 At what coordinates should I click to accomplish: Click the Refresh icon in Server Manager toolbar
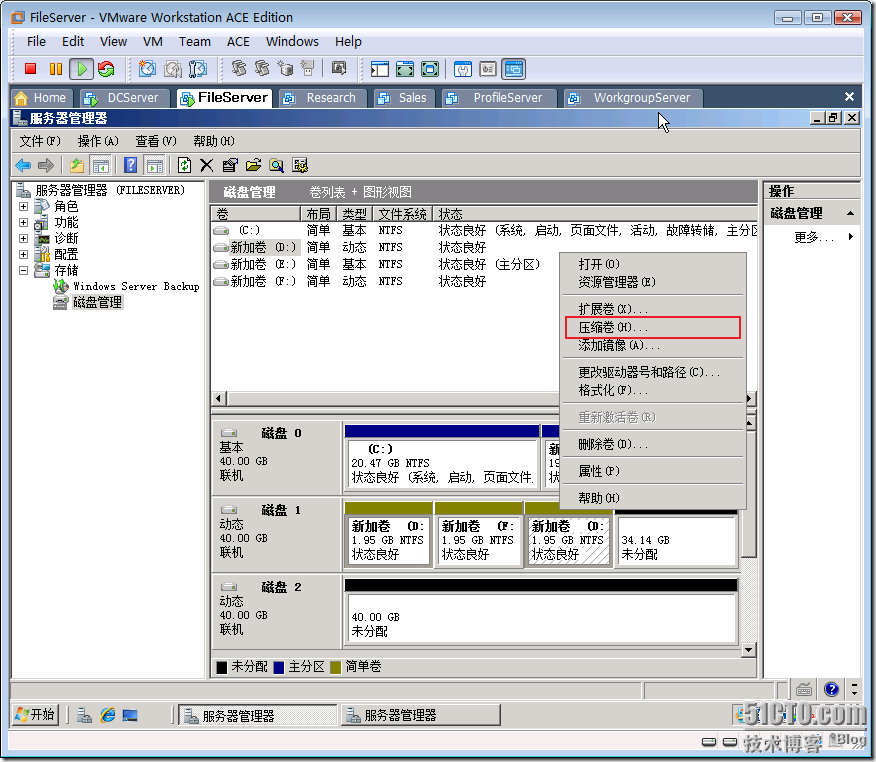tap(184, 165)
